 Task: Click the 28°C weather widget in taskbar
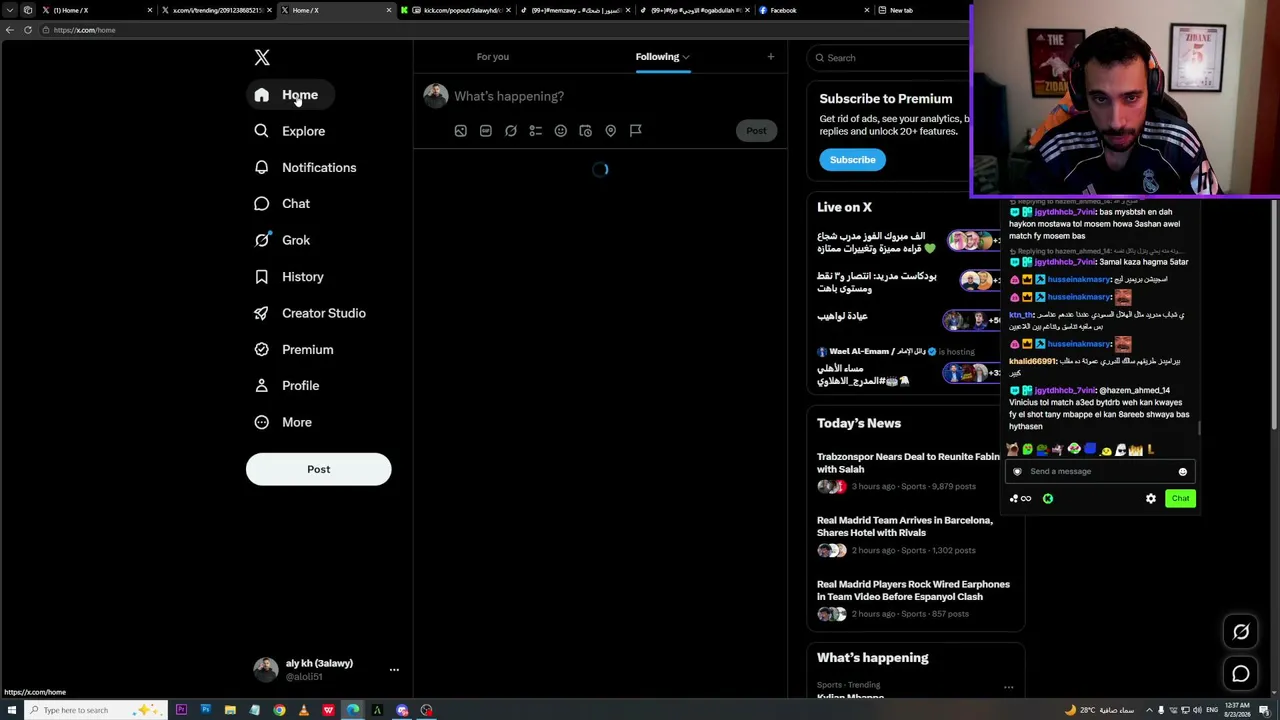coord(1099,710)
